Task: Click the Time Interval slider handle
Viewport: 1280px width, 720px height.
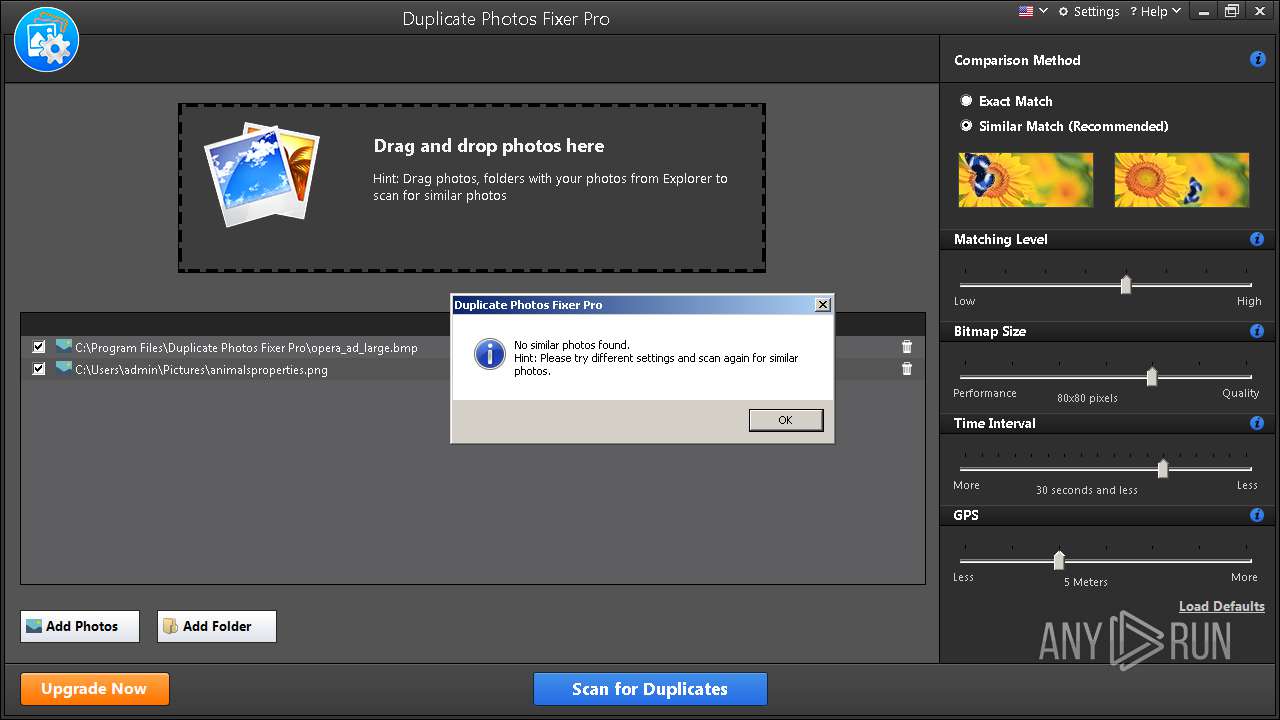Action: (1163, 469)
